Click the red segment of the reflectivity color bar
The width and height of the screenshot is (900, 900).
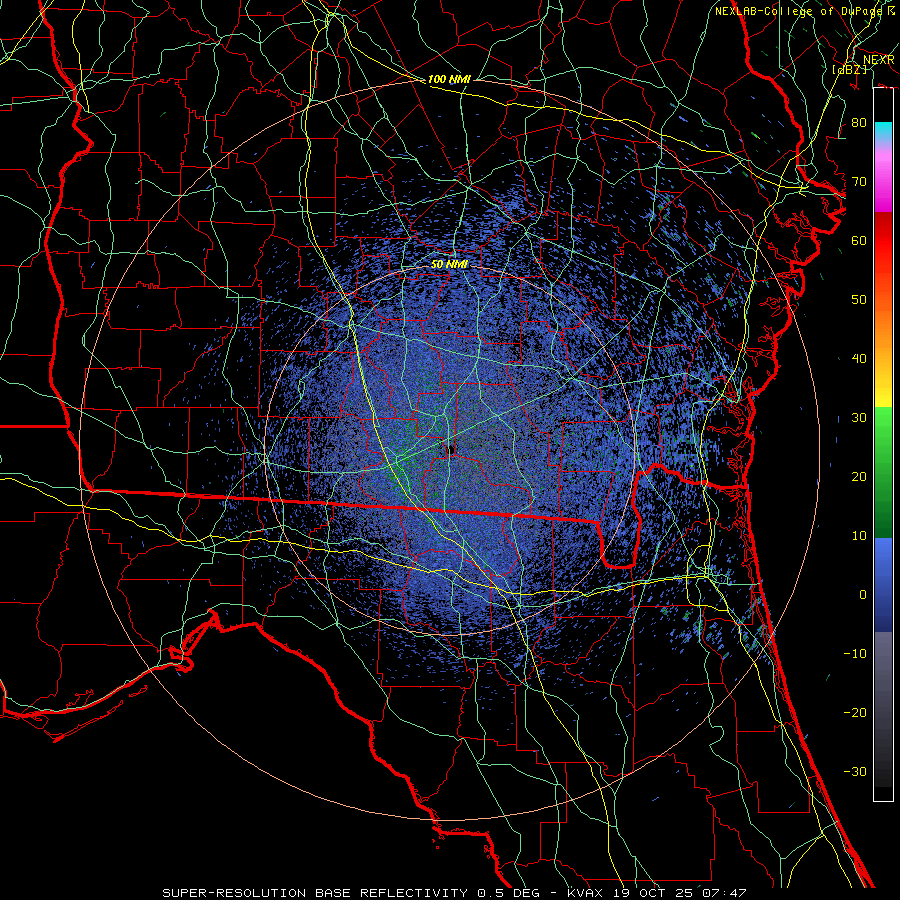point(883,241)
